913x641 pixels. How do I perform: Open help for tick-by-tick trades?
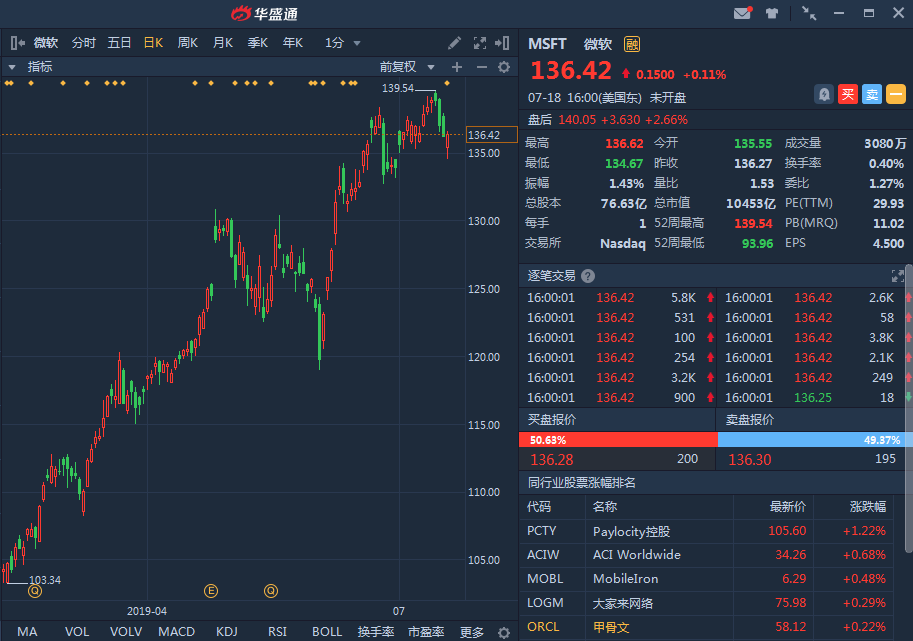point(588,276)
